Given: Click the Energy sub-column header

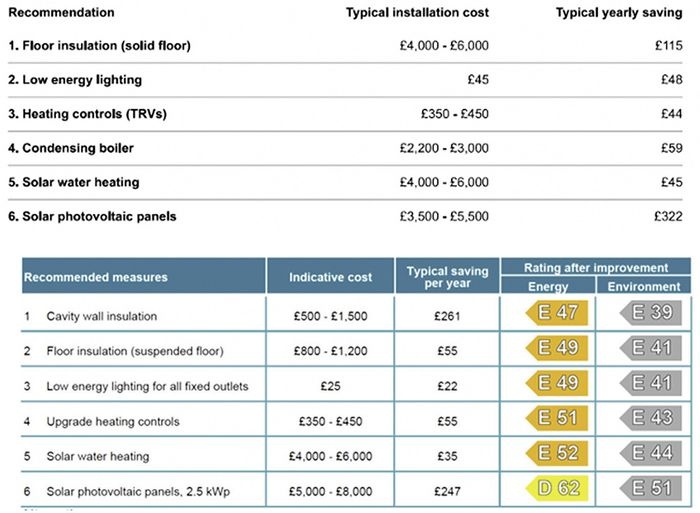Looking at the screenshot, I should click(548, 286).
